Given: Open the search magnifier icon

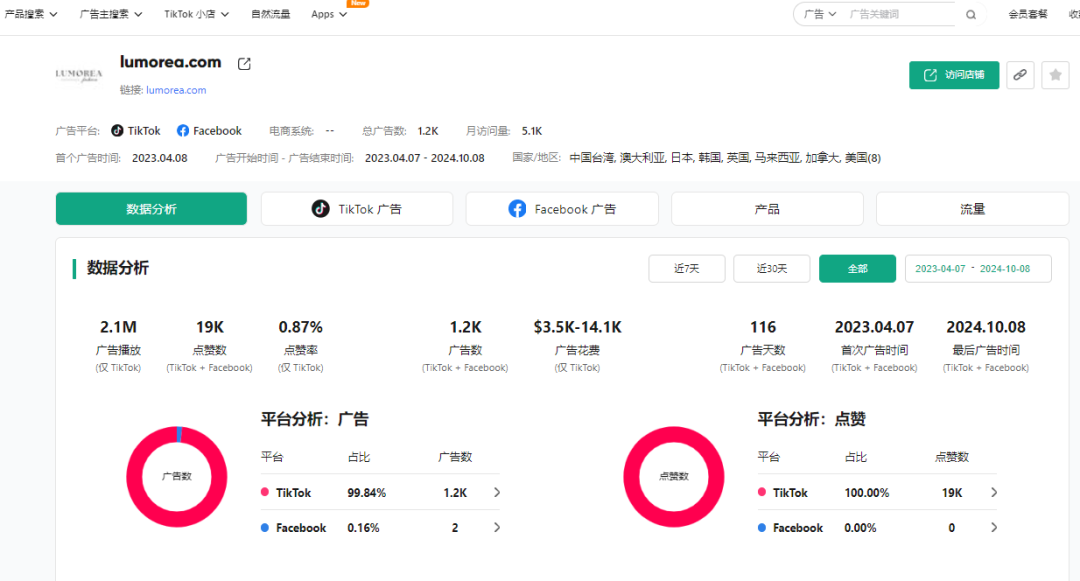Looking at the screenshot, I should pos(969,15).
